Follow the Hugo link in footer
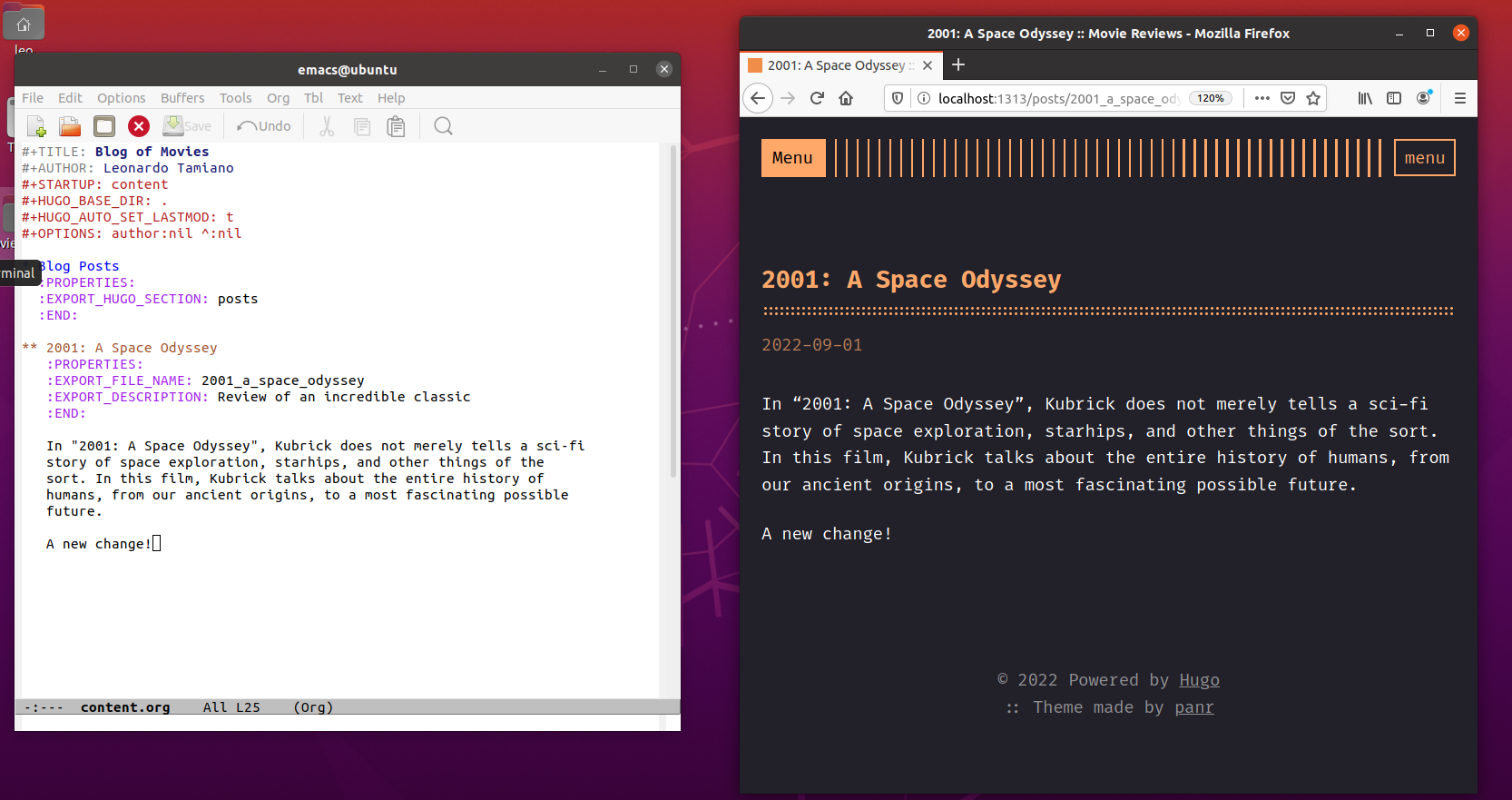Image resolution: width=1512 pixels, height=800 pixels. [1199, 680]
